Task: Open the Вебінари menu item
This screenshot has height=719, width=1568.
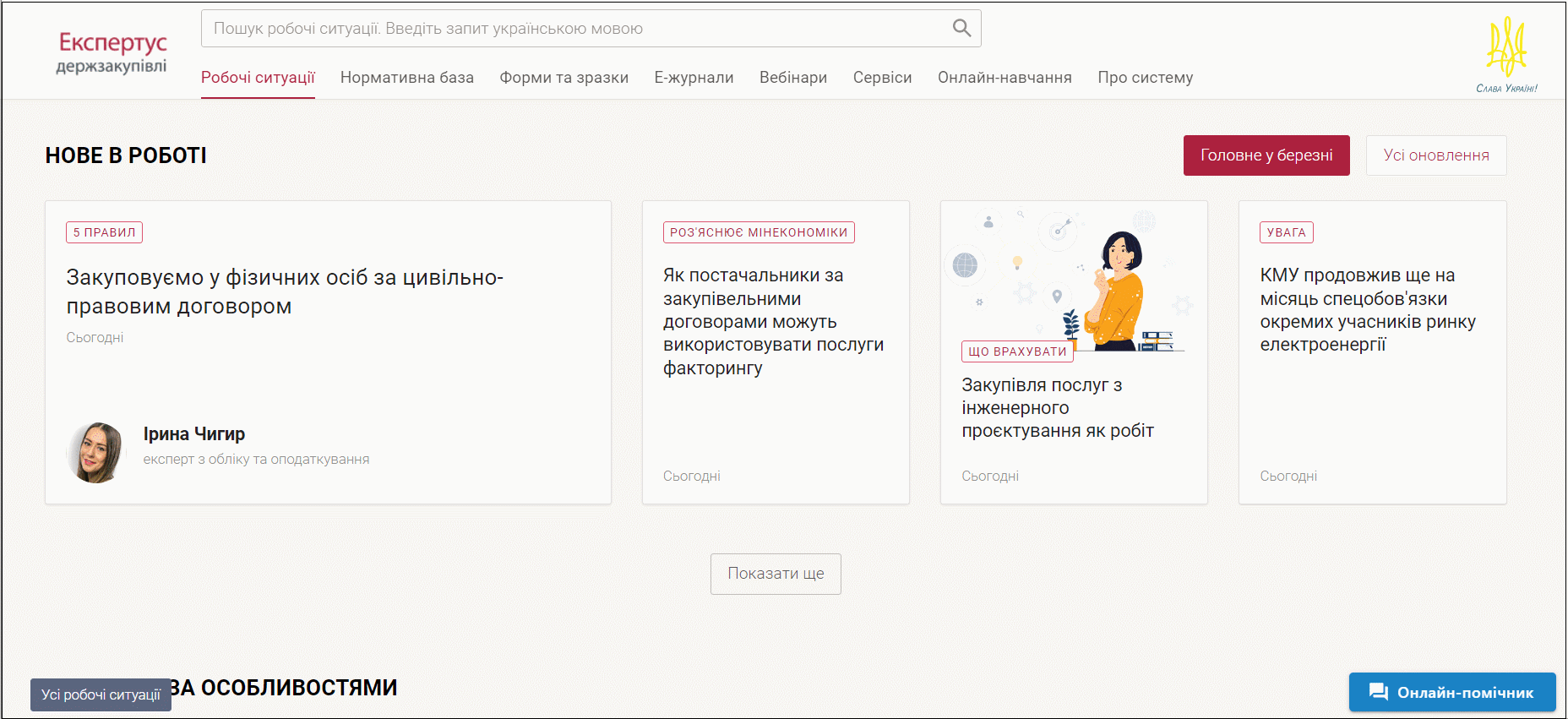Action: [x=792, y=78]
